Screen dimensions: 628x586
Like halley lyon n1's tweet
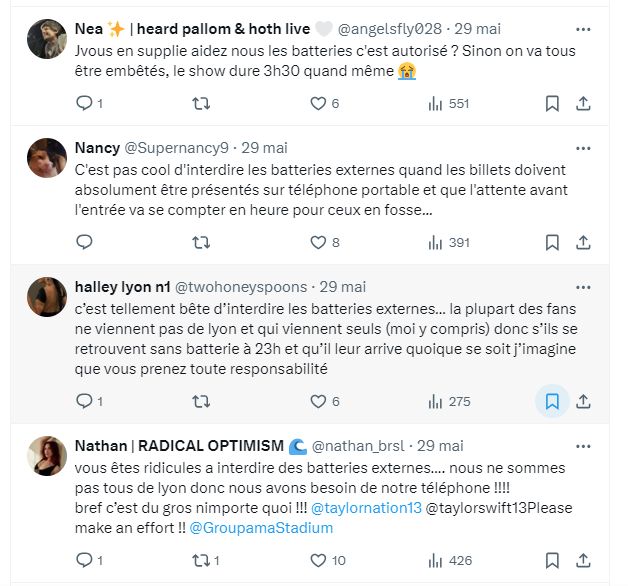pos(318,401)
